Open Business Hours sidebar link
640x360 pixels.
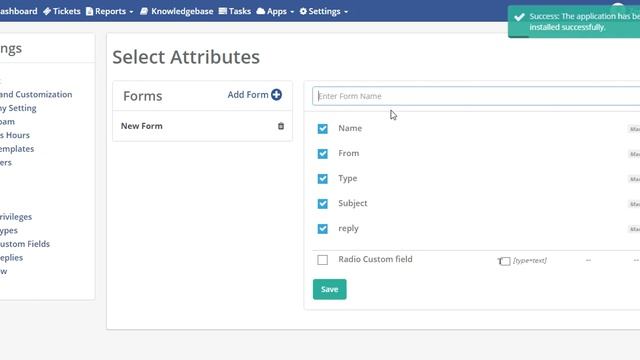coord(15,135)
